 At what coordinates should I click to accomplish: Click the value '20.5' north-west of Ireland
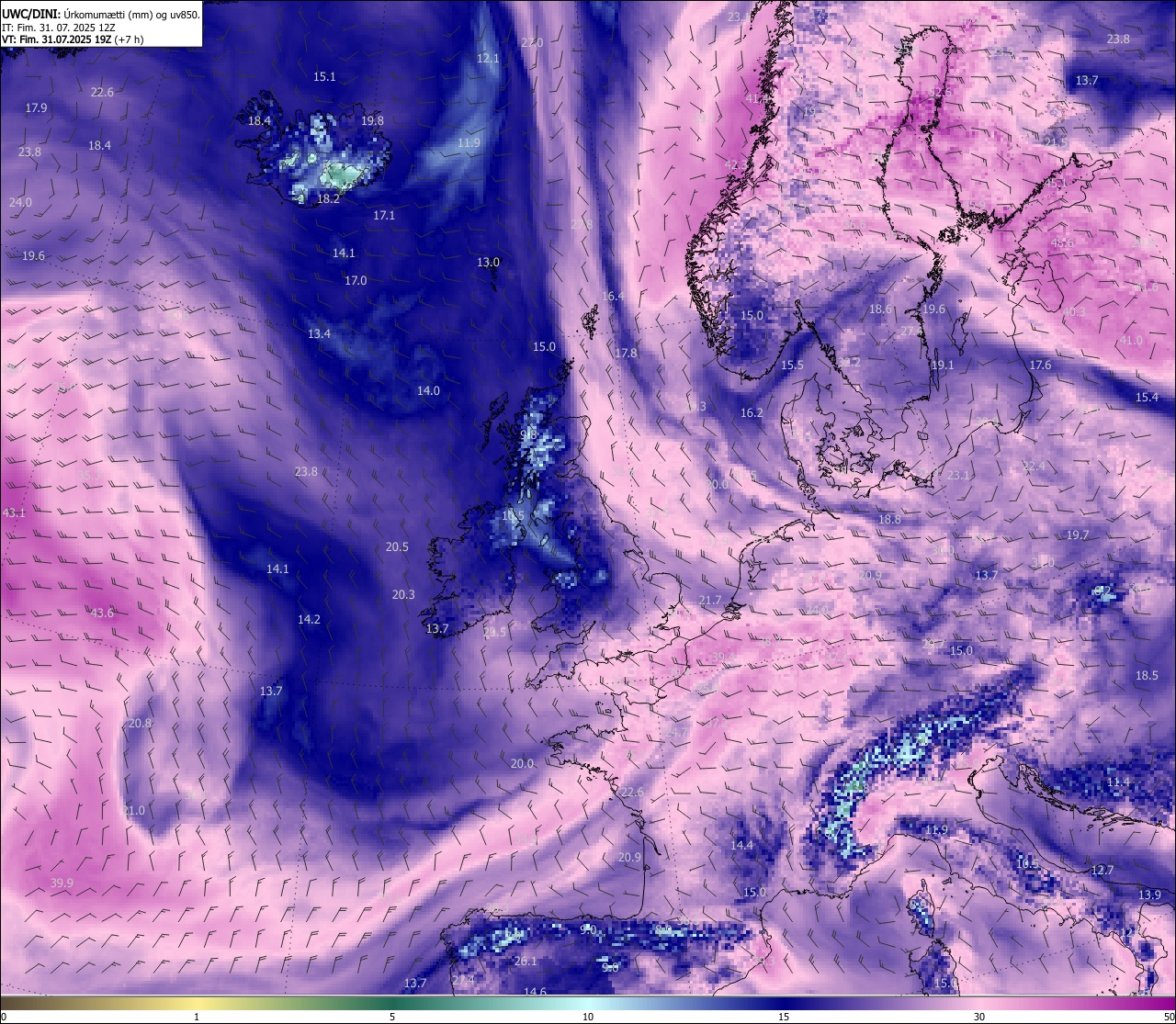[x=397, y=547]
